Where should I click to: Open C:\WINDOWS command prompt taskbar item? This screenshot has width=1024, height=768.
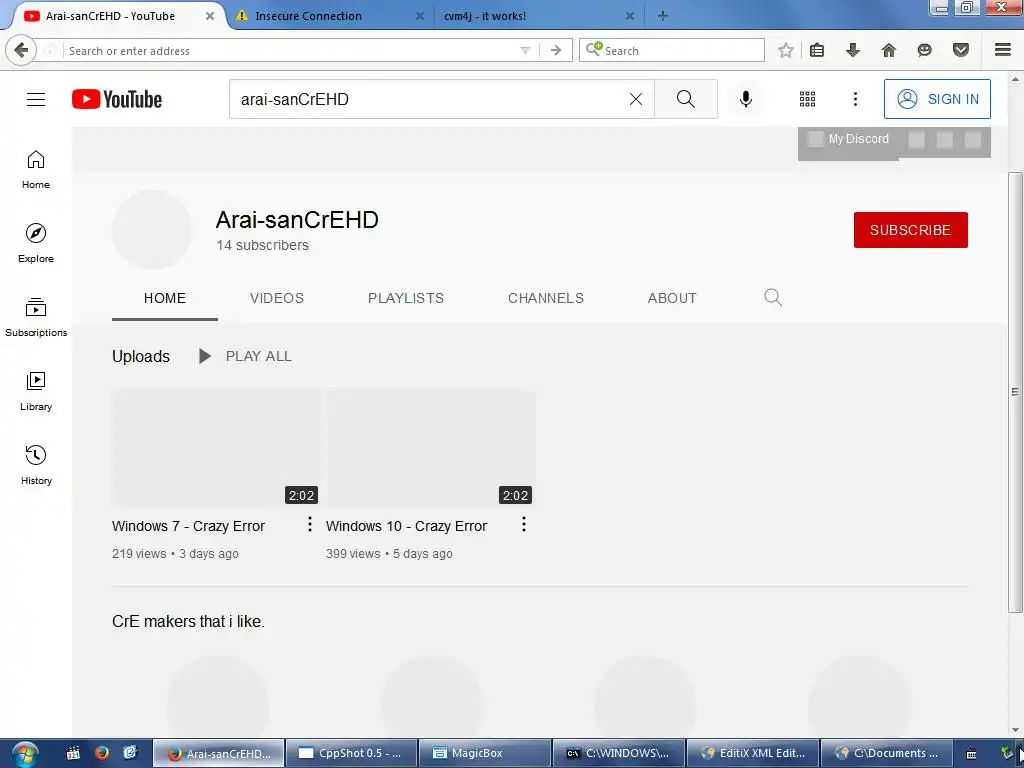pos(618,754)
